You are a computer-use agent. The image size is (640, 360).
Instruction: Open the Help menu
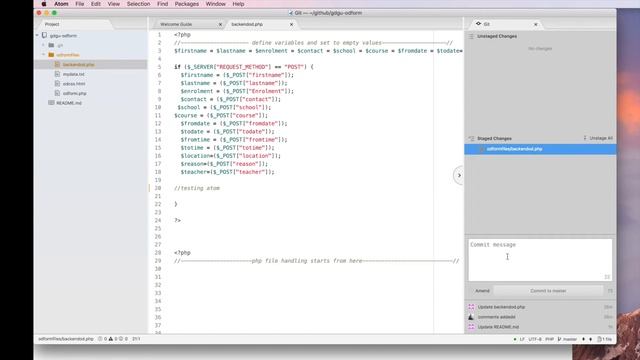pyautogui.click(x=238, y=4)
